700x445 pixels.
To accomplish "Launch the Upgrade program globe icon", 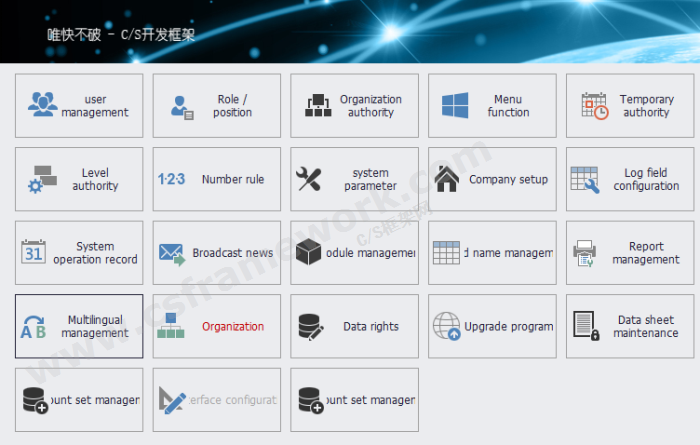I will tap(447, 326).
